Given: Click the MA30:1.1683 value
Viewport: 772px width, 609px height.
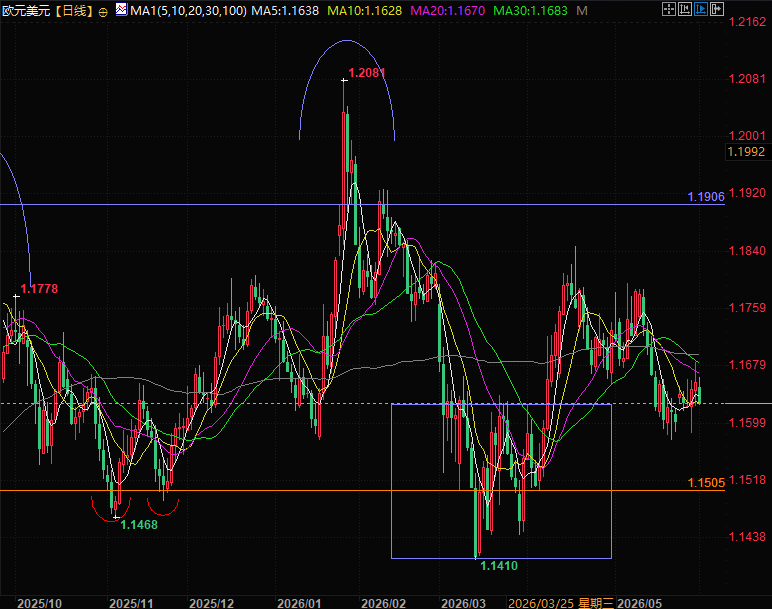Looking at the screenshot, I should tap(530, 11).
